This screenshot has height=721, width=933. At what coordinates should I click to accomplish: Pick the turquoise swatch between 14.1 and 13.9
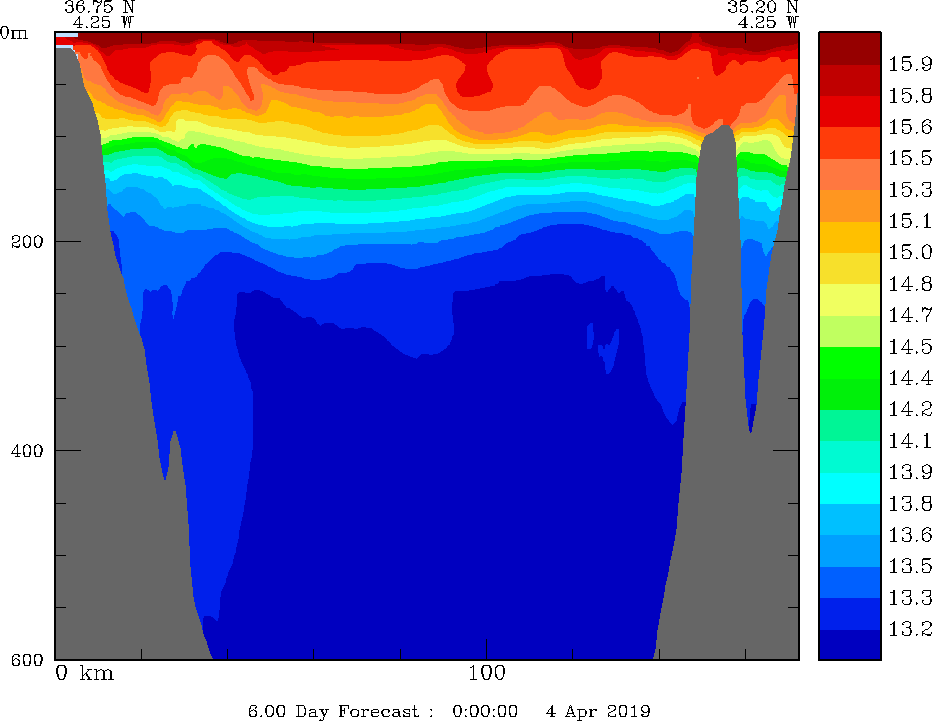click(x=850, y=457)
